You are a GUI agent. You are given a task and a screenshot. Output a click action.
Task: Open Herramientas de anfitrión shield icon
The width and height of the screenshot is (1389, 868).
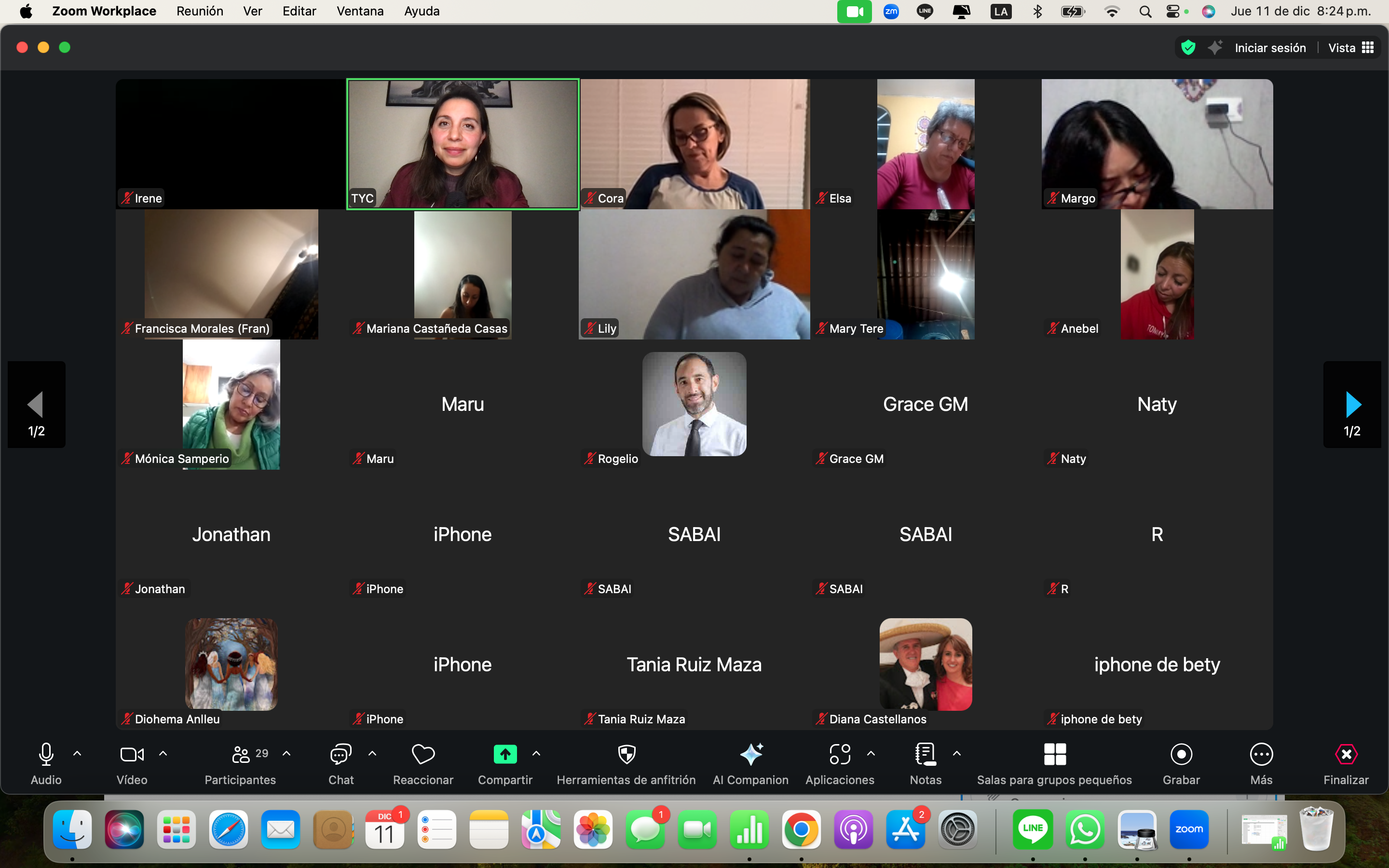click(626, 755)
